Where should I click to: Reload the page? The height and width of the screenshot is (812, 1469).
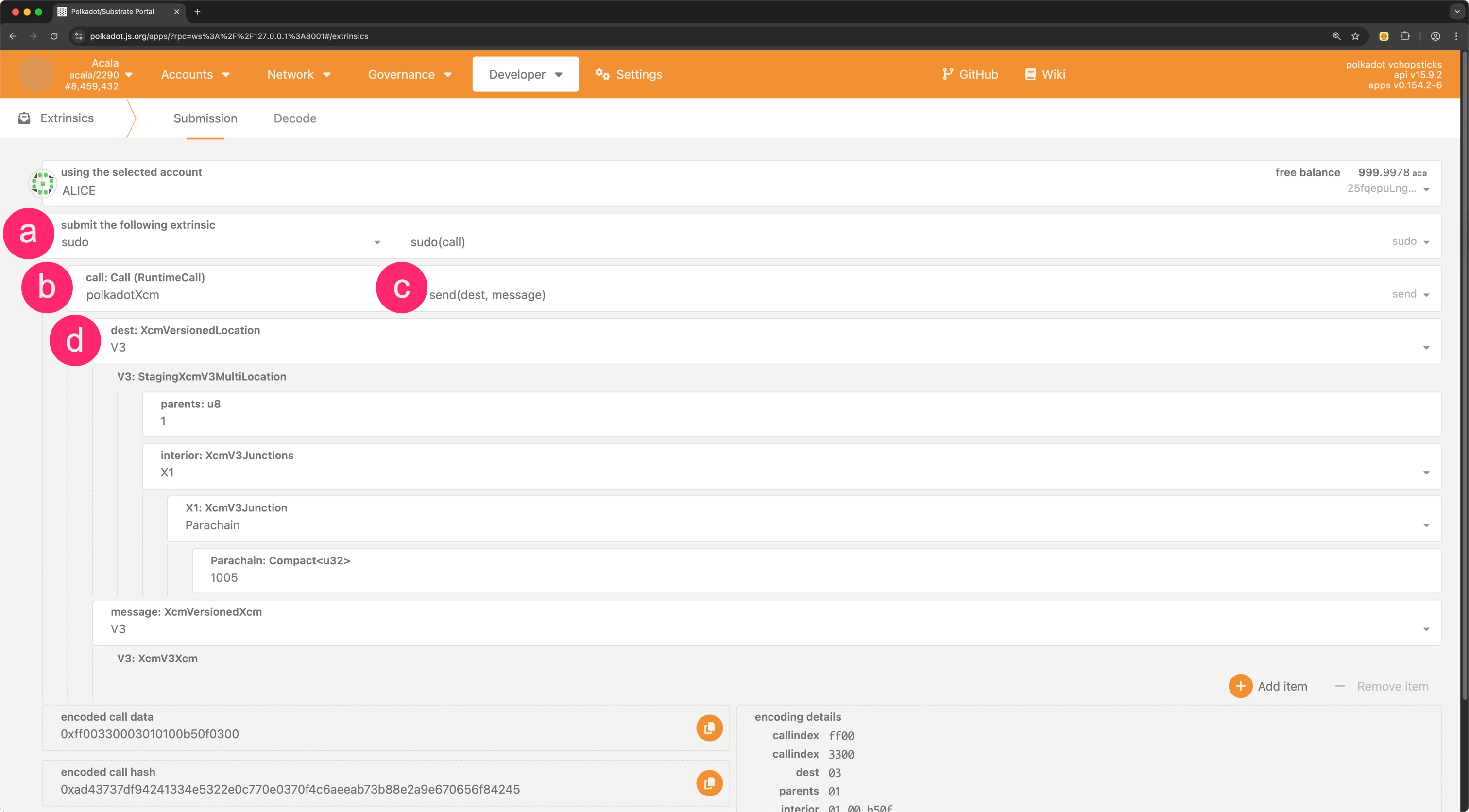coord(54,36)
